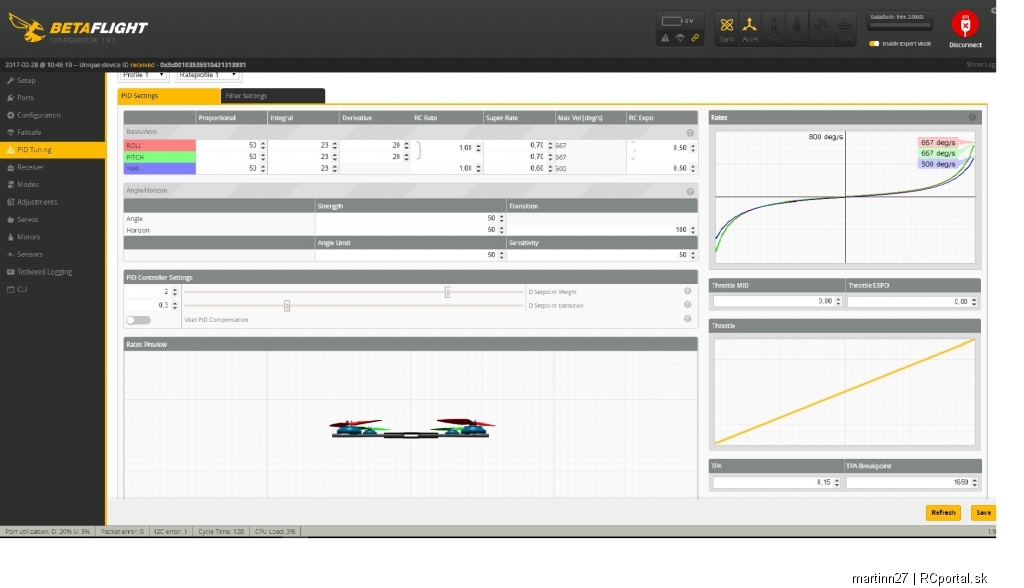Click the Angle/Horizon help icon
Image resolution: width=1024 pixels, height=588 pixels.
coord(690,191)
